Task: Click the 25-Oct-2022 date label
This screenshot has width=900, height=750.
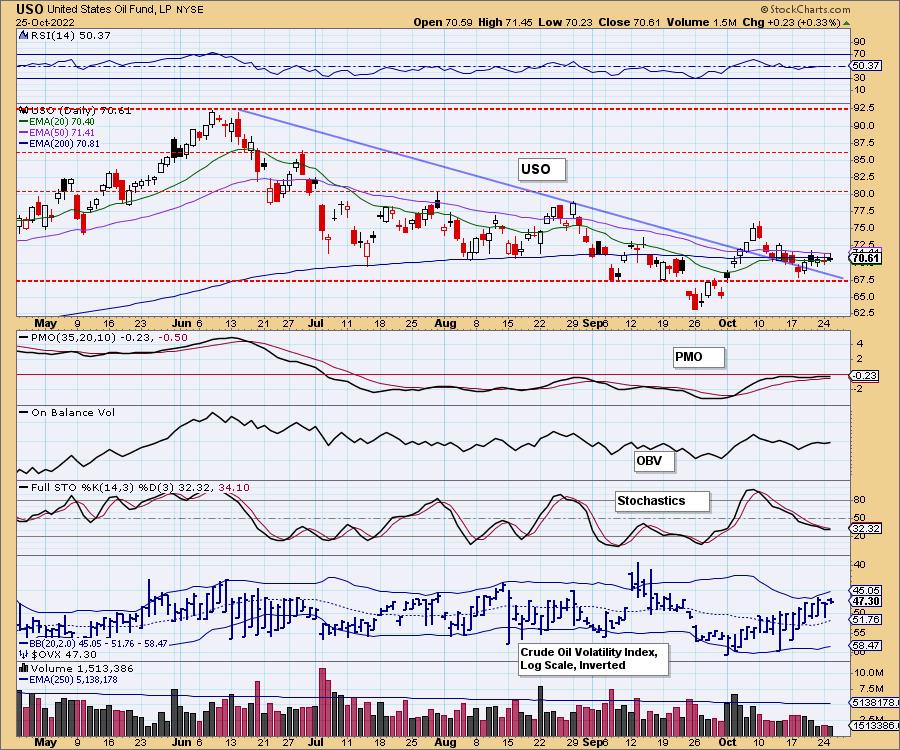Action: tap(44, 23)
